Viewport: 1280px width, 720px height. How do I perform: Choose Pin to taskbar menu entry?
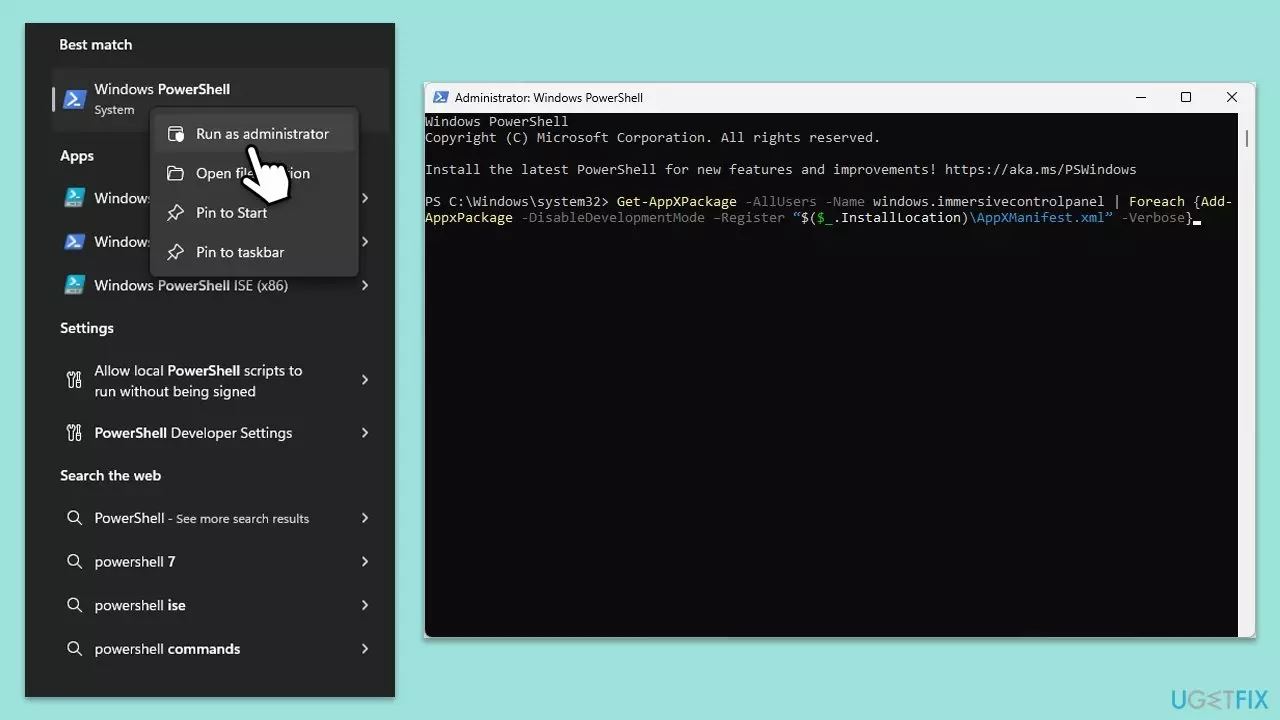(240, 252)
